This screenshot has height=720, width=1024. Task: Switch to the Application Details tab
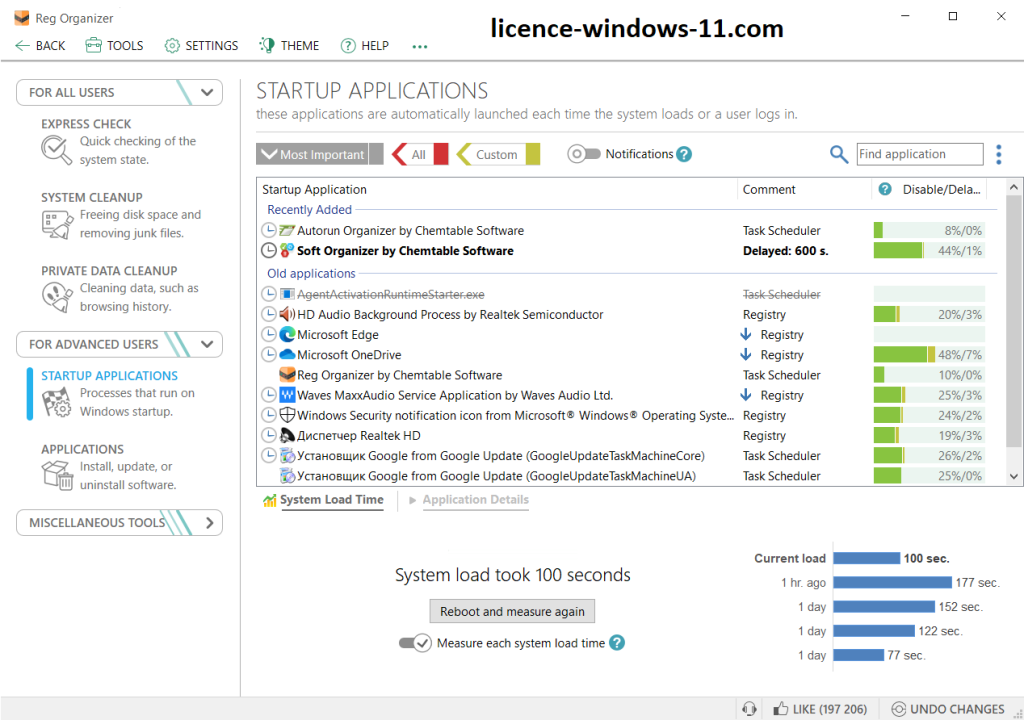tap(475, 500)
